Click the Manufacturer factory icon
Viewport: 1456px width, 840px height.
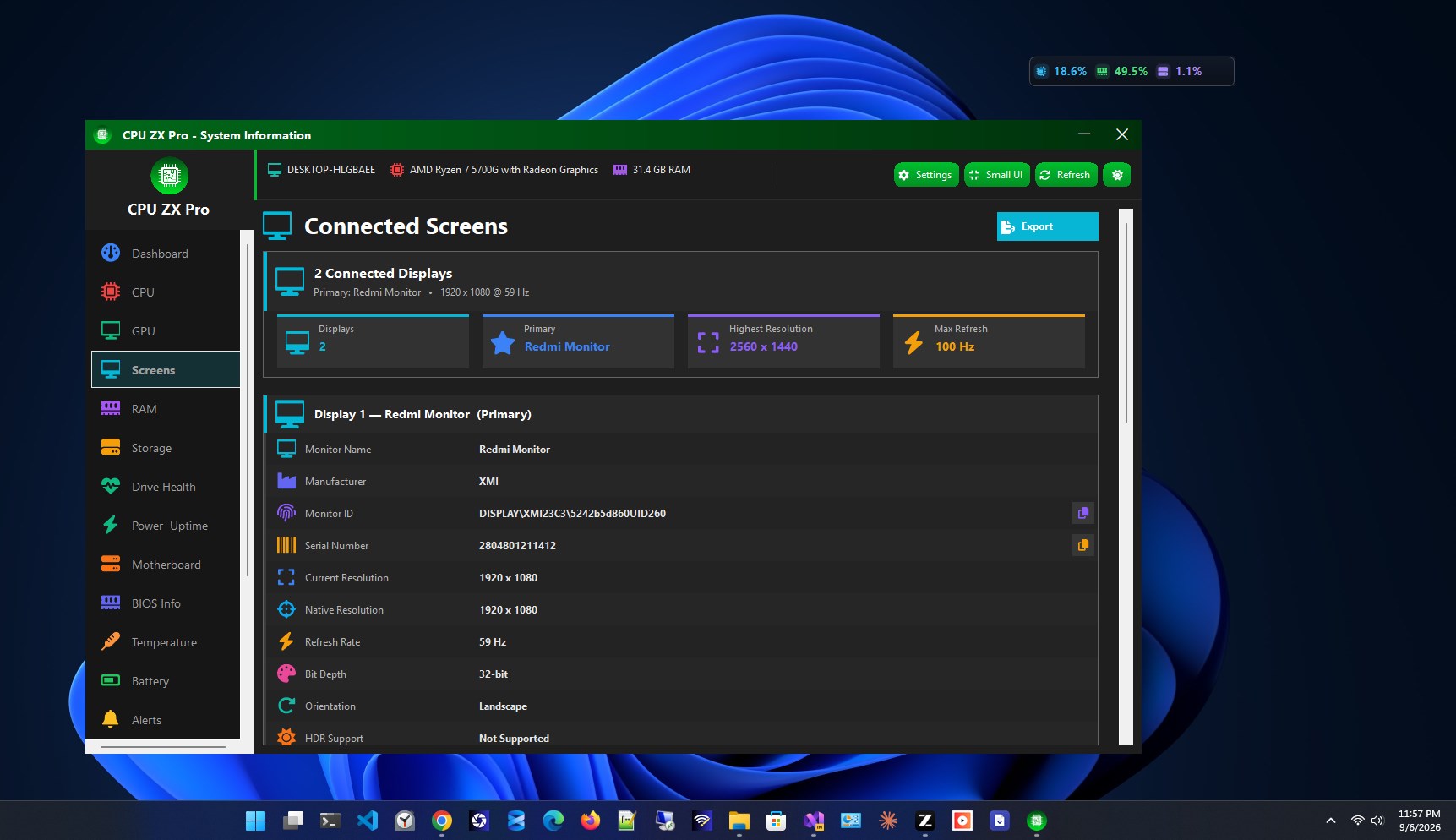click(286, 481)
